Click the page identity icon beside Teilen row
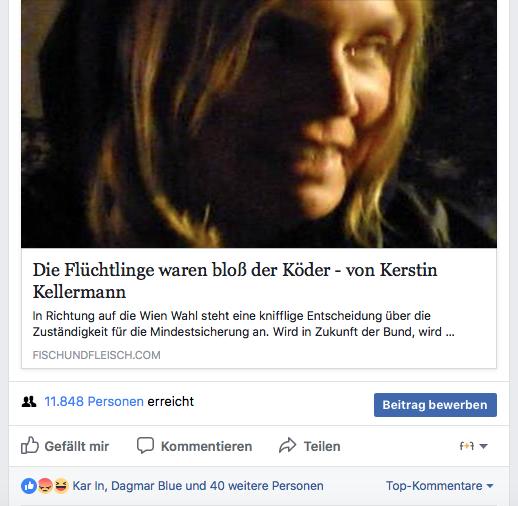Viewport: 518px width, 506px height. coord(467,446)
